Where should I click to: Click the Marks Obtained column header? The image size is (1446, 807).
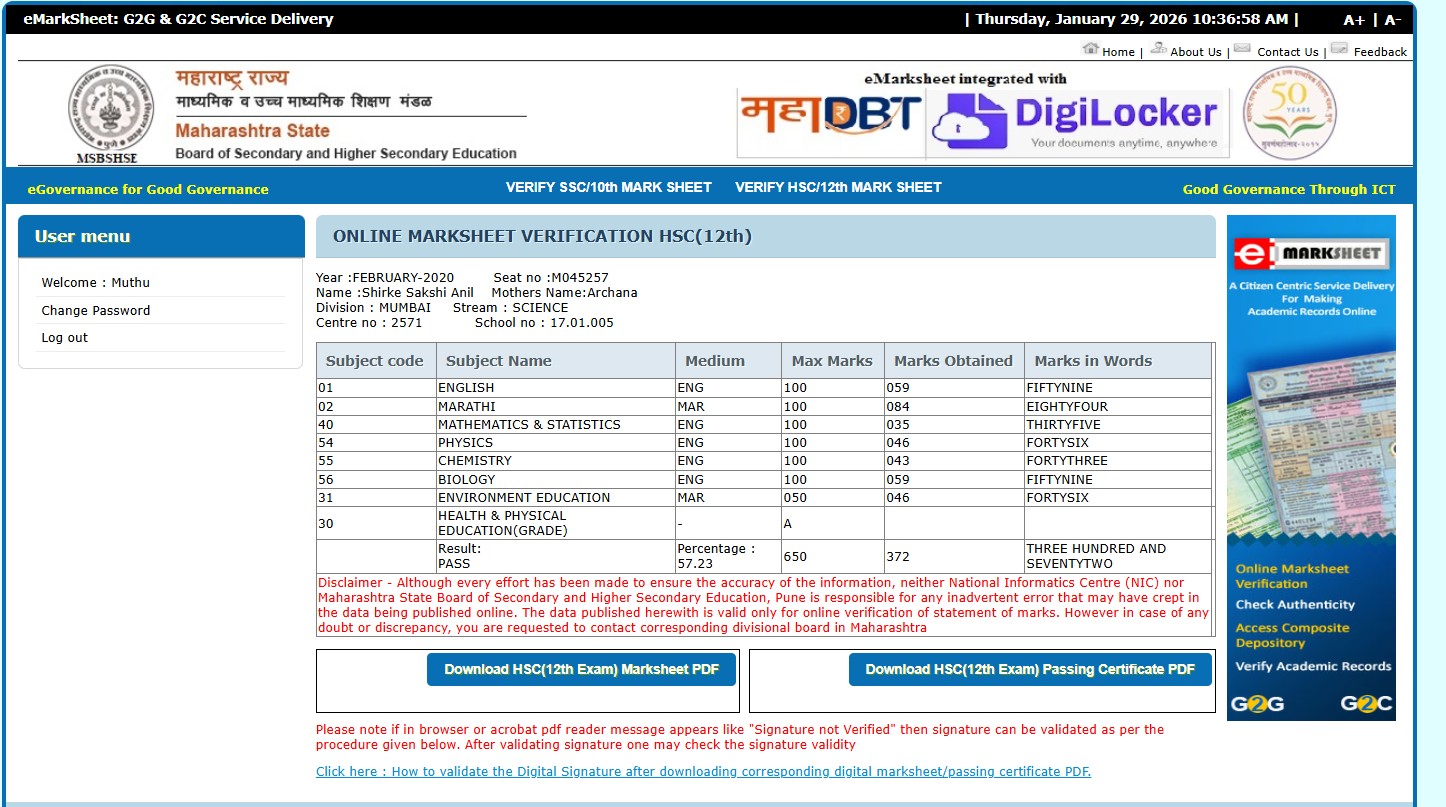(953, 361)
